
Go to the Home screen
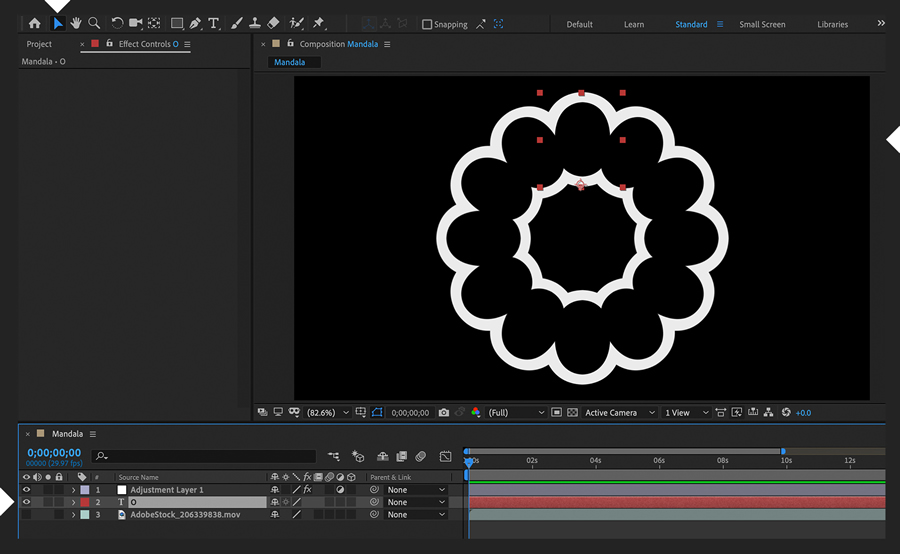pyautogui.click(x=35, y=23)
